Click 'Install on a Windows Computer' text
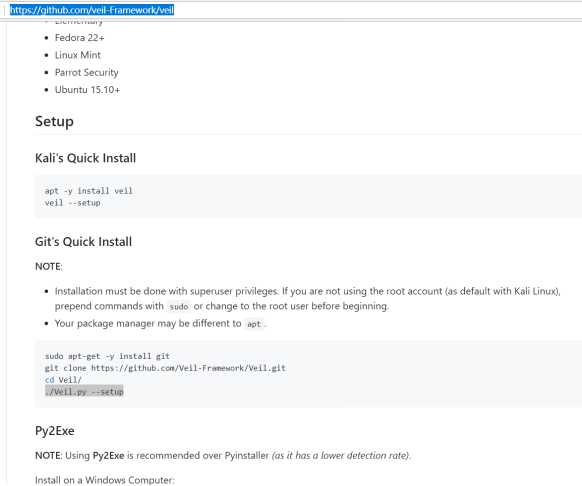This screenshot has width=582, height=486. [104, 480]
